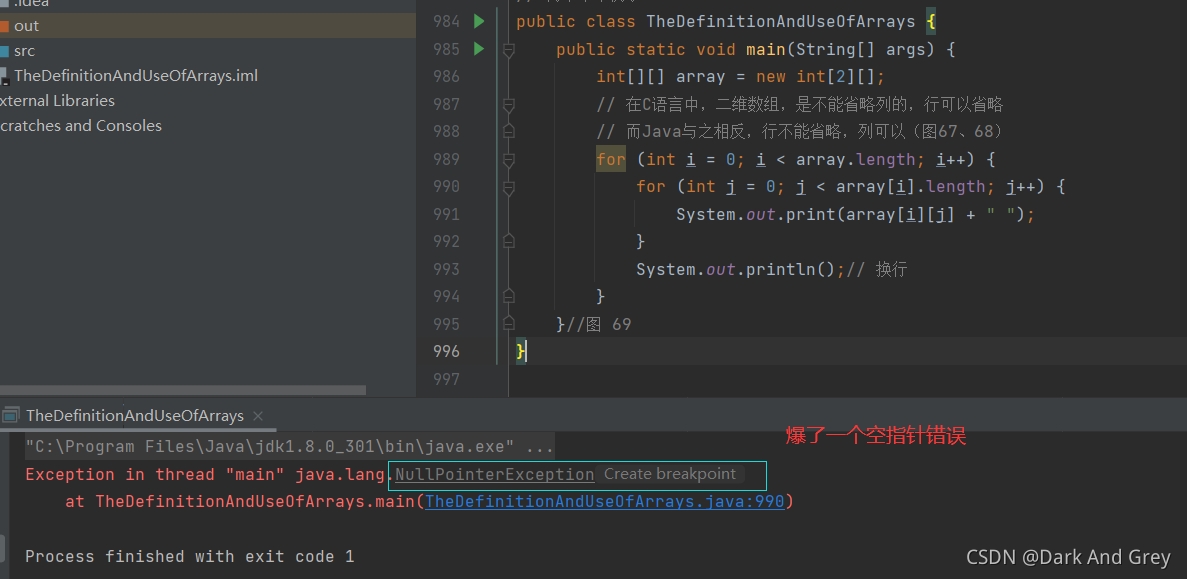Click the orange 'out' folder icon

pyautogui.click(x=5, y=26)
